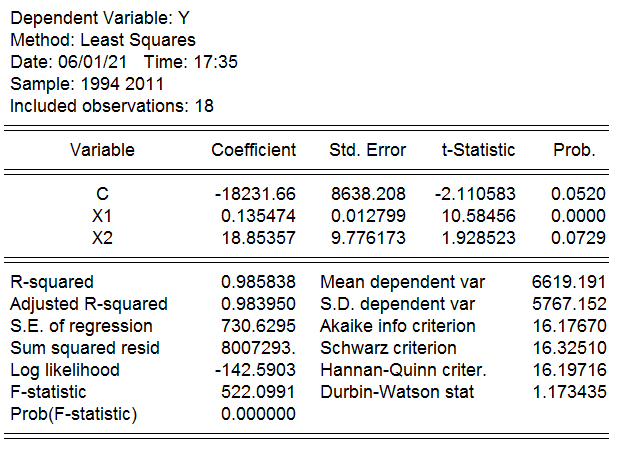Select the constant coefficient -18231.66

[x=255, y=194]
